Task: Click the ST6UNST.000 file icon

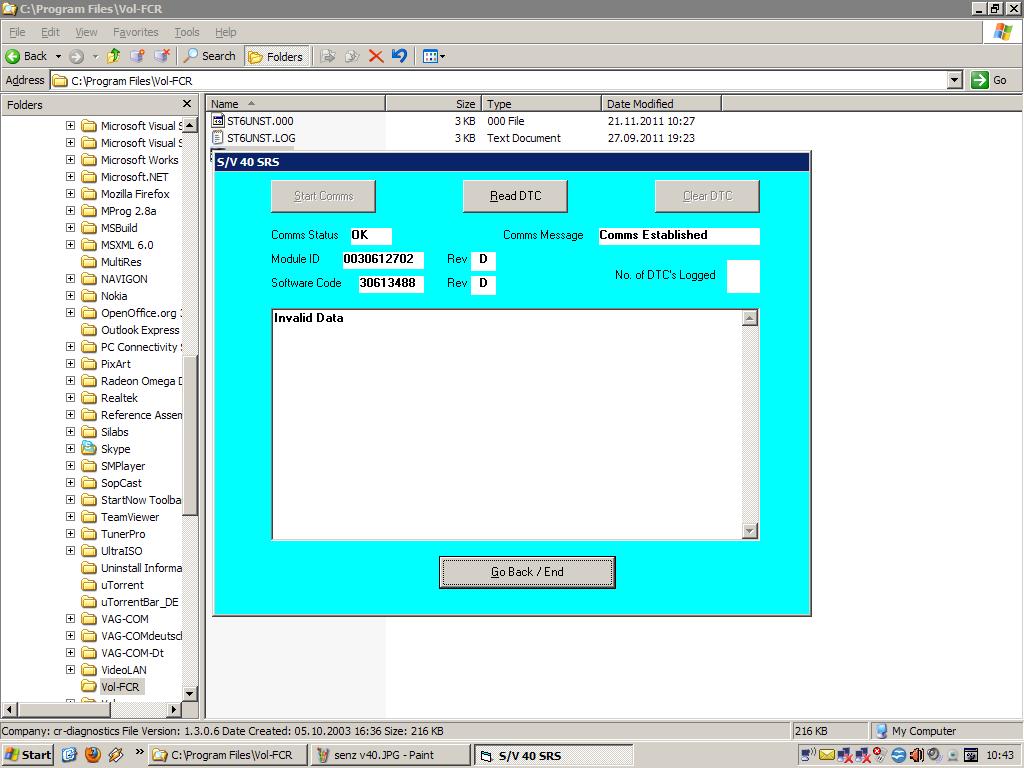Action: click(218, 121)
